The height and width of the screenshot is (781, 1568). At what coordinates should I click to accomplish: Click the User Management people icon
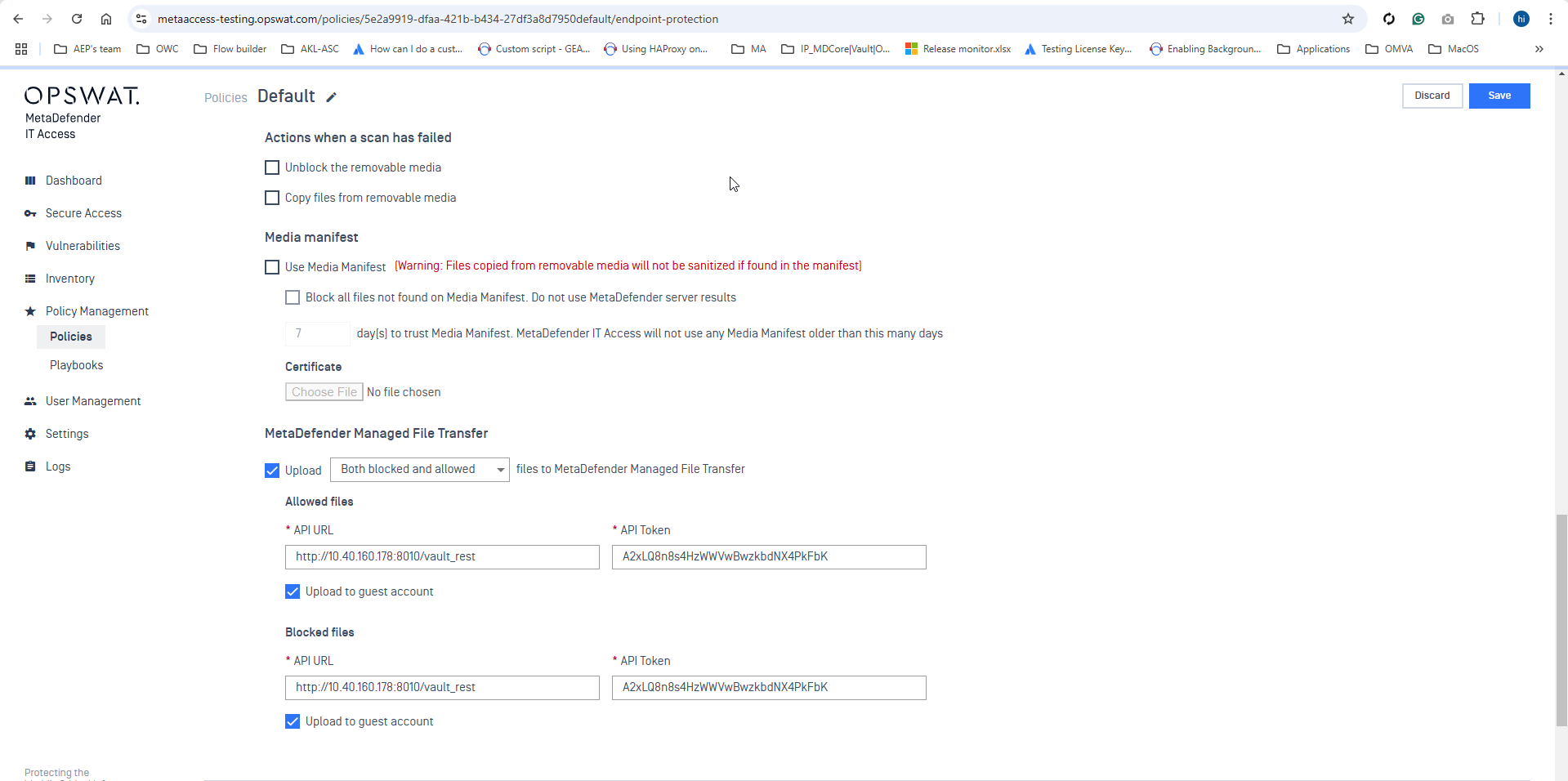[30, 401]
